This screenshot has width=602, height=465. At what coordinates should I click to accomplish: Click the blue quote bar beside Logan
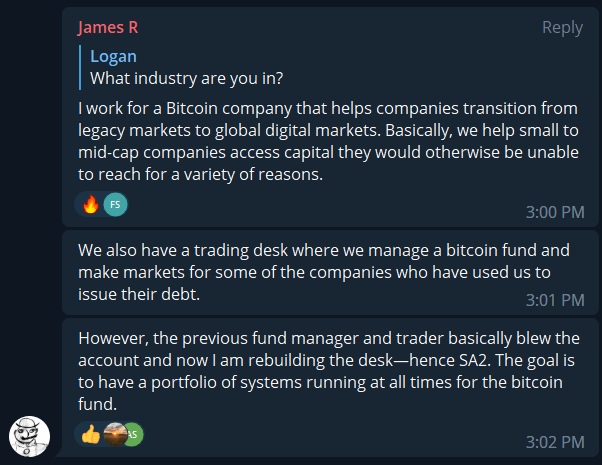click(x=80, y=67)
